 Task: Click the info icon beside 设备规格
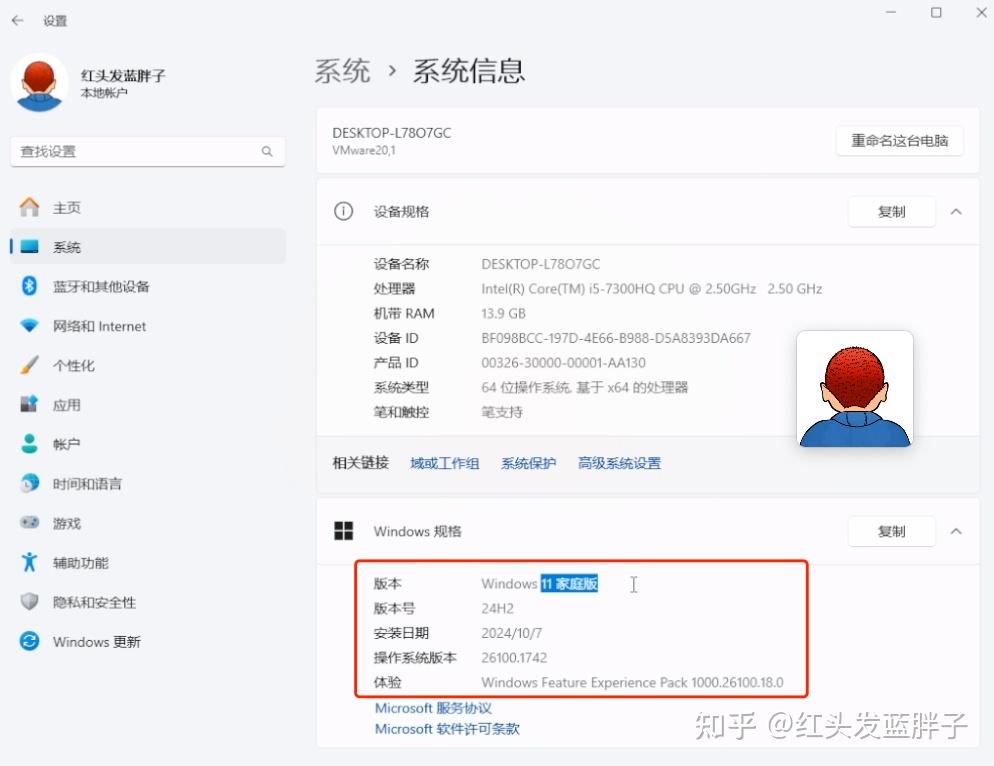click(344, 211)
